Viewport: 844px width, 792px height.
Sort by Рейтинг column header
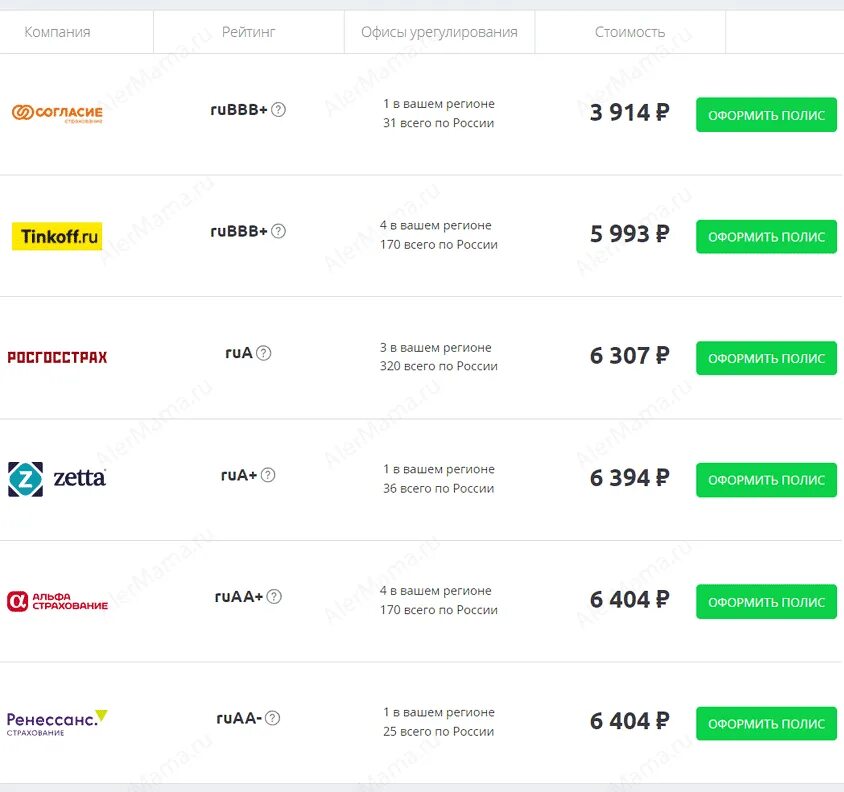[x=249, y=32]
